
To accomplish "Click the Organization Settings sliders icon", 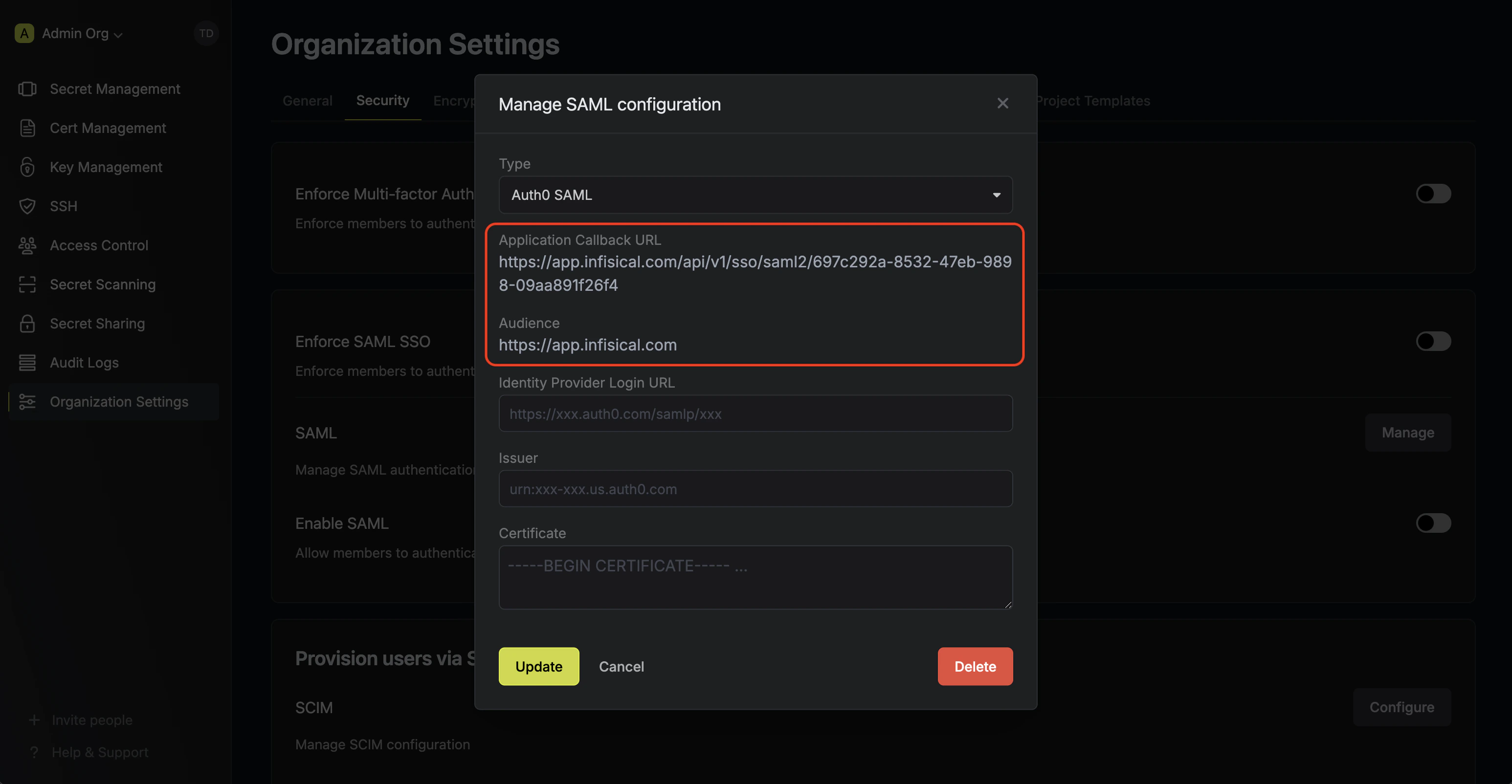I will (x=27, y=402).
